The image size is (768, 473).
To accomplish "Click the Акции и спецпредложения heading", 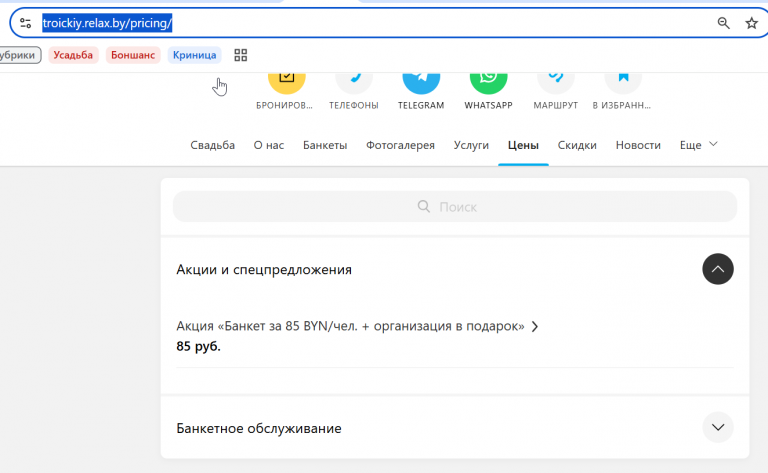I will 264,269.
